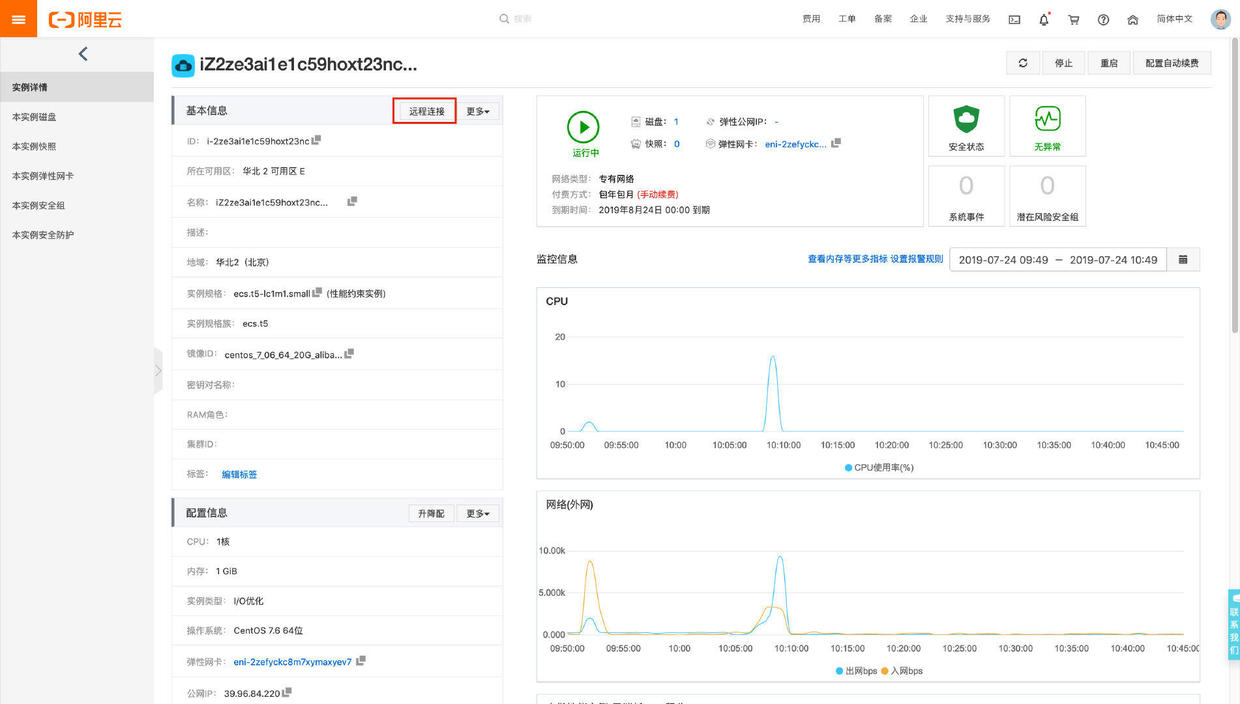Click the Alibaba Cloud logo
1240x704 pixels.
click(87, 19)
